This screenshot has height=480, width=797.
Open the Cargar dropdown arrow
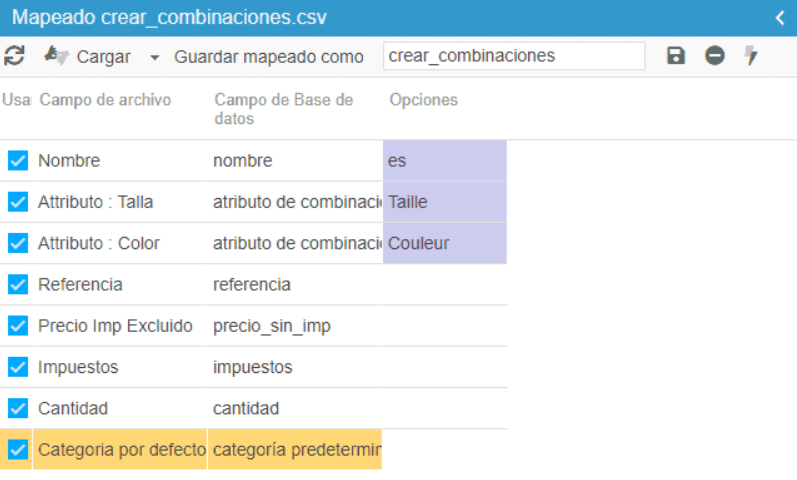click(x=154, y=57)
